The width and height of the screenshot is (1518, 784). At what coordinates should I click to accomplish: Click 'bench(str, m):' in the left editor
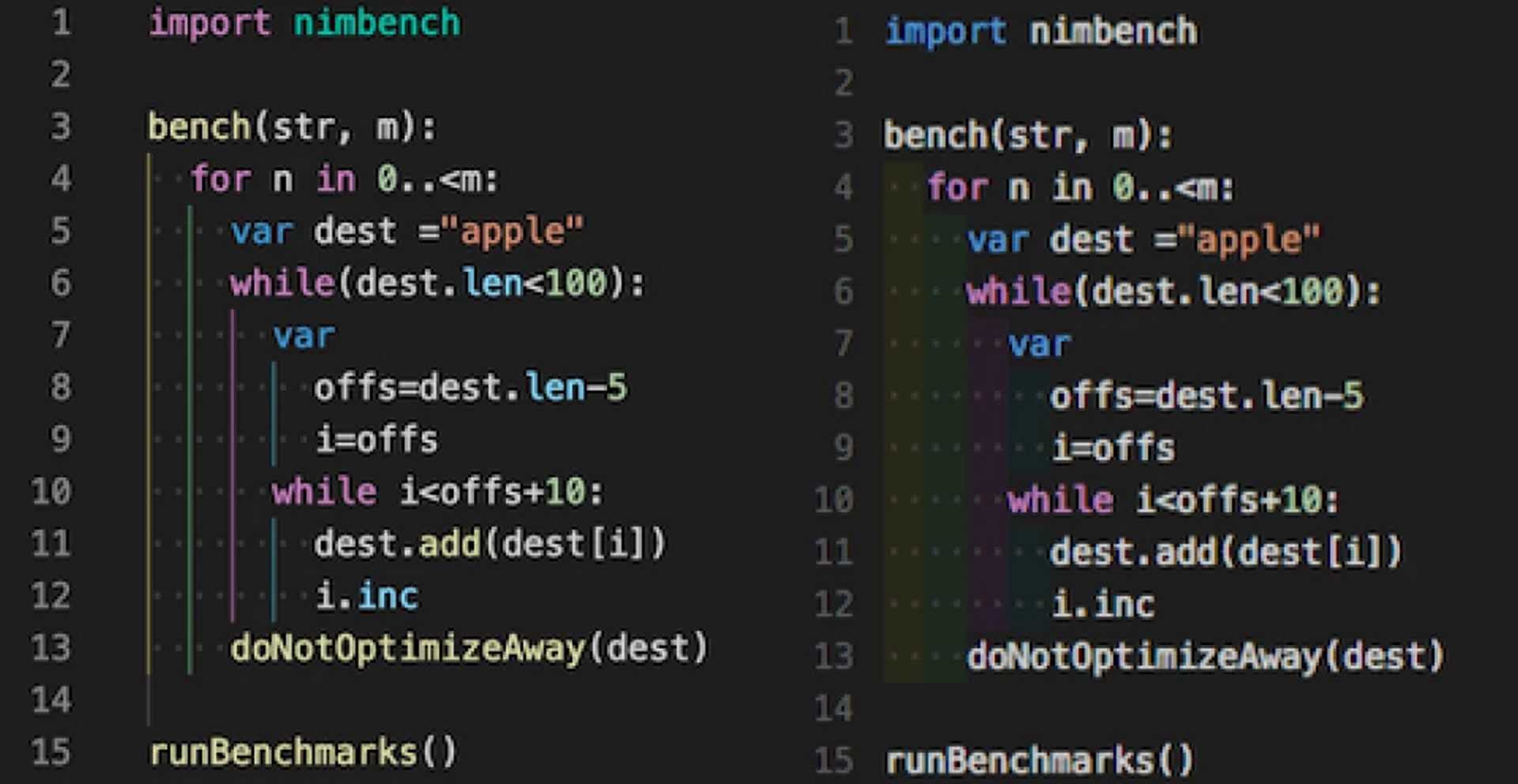click(292, 127)
